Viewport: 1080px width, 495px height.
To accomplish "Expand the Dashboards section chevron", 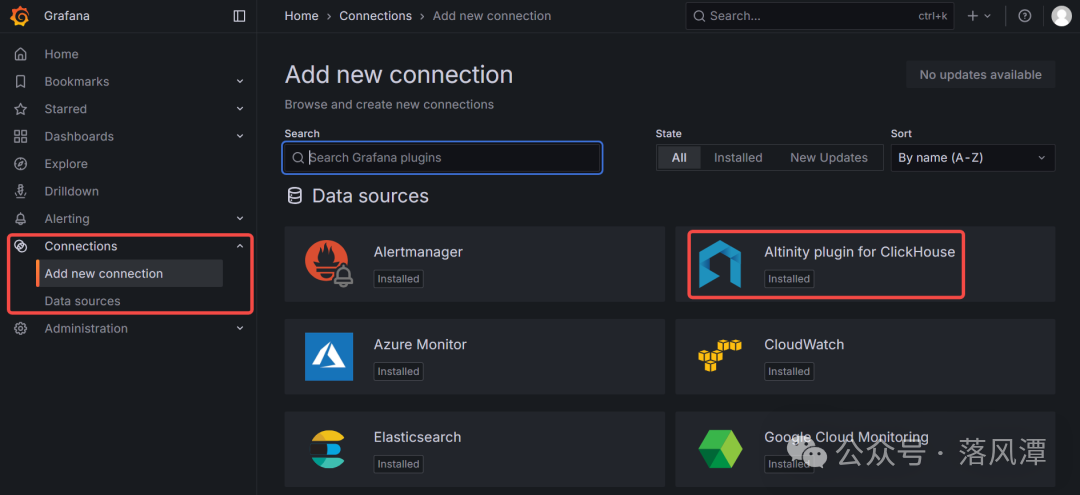I will [240, 136].
